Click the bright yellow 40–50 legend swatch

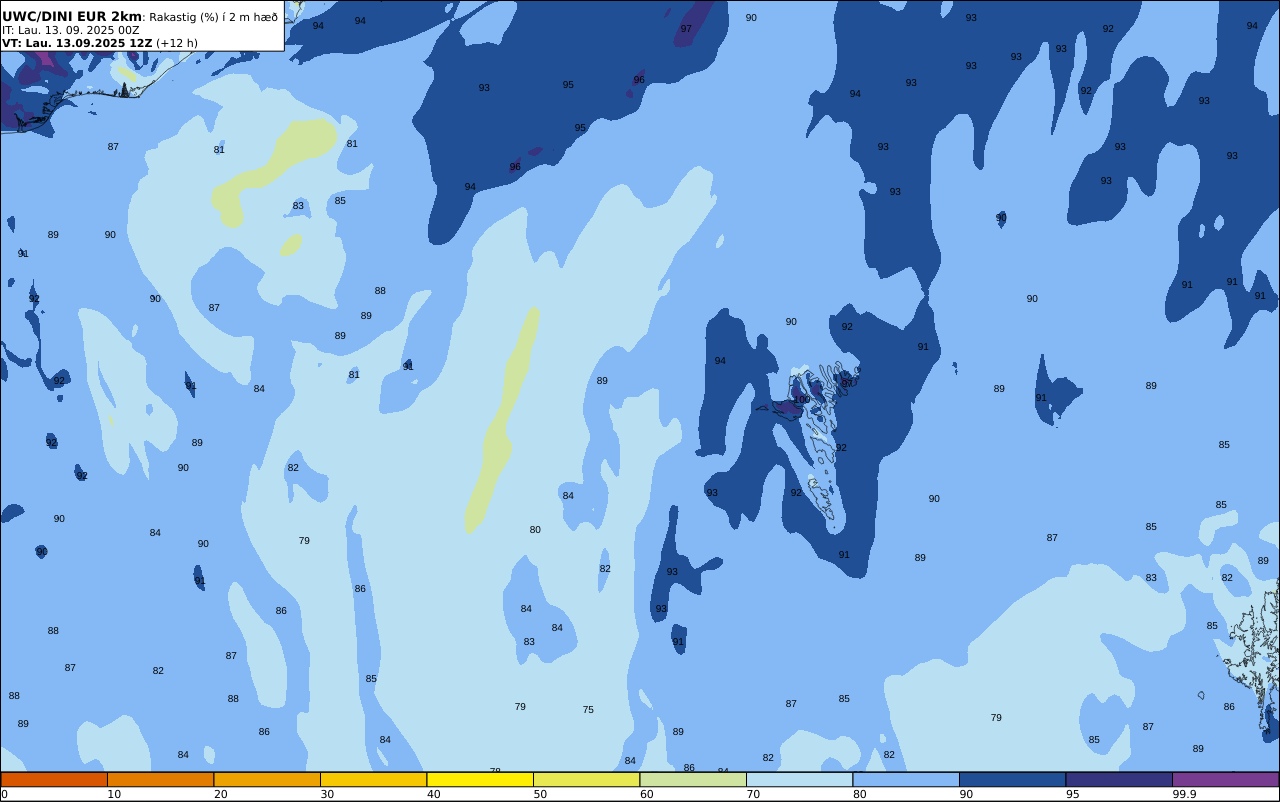click(480, 779)
